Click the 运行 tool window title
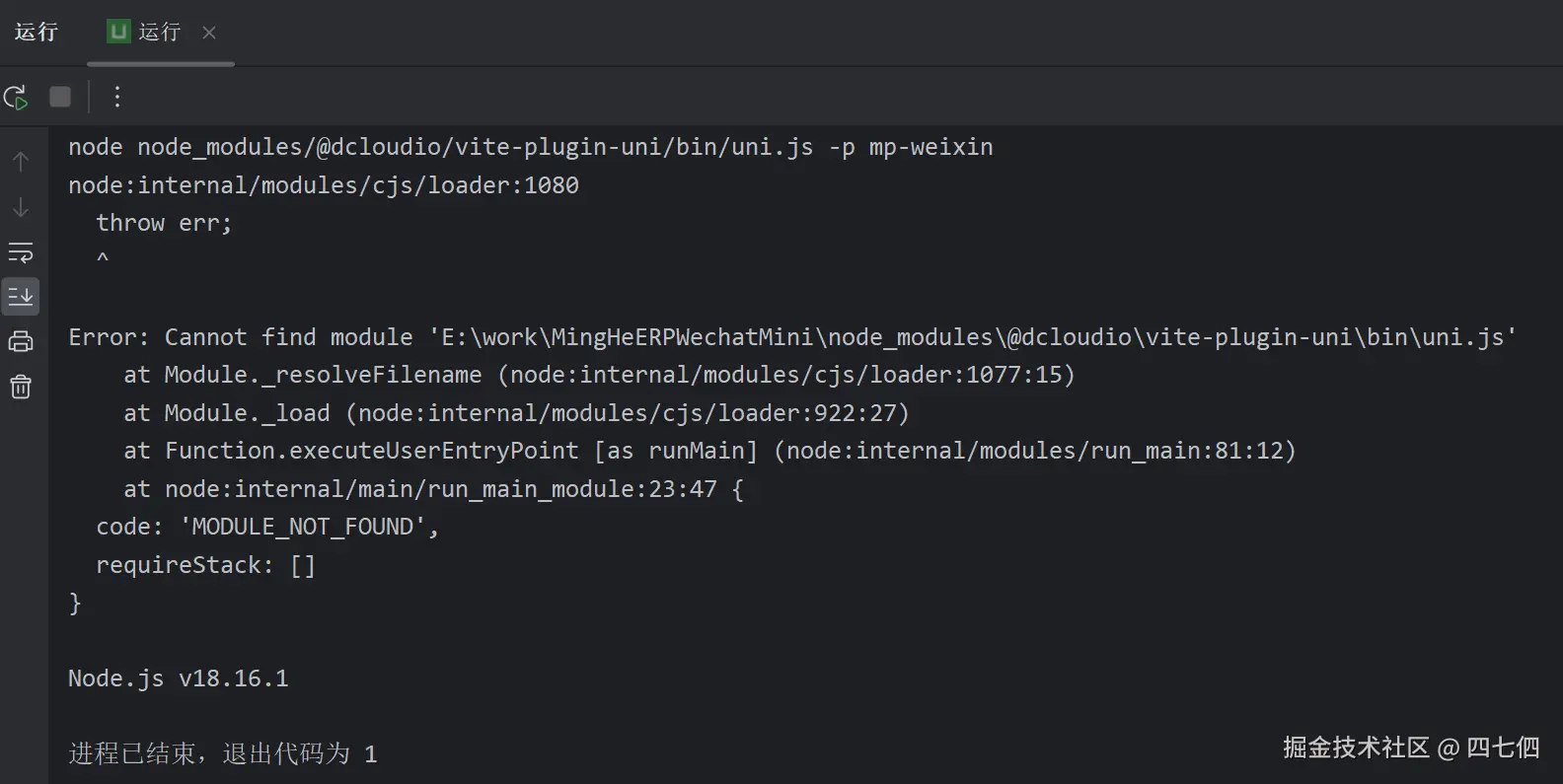Screen dimensions: 1563x784 [37, 33]
